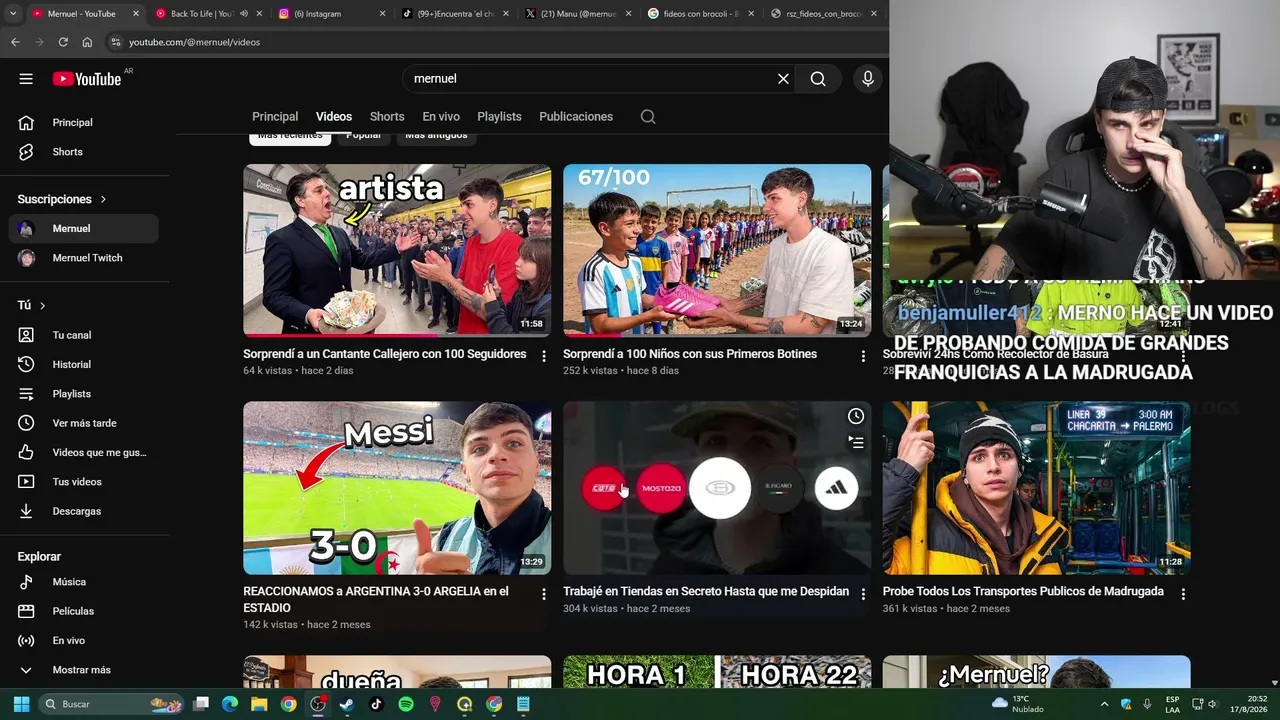Viewport: 1280px width, 720px height.
Task: Open options menu for Transportes Publicos video
Action: pos(1183,594)
